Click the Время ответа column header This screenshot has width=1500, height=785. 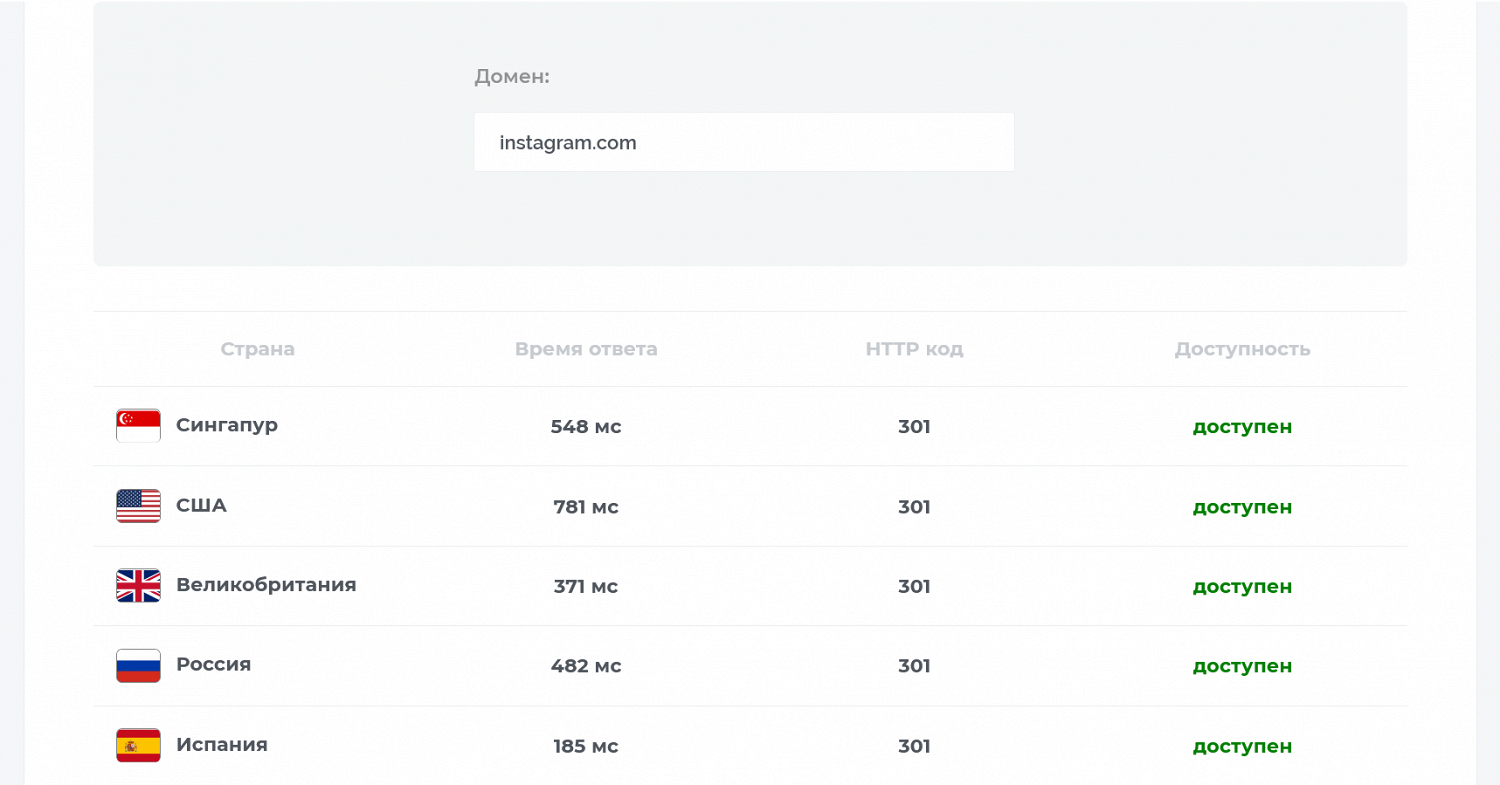[x=586, y=349]
